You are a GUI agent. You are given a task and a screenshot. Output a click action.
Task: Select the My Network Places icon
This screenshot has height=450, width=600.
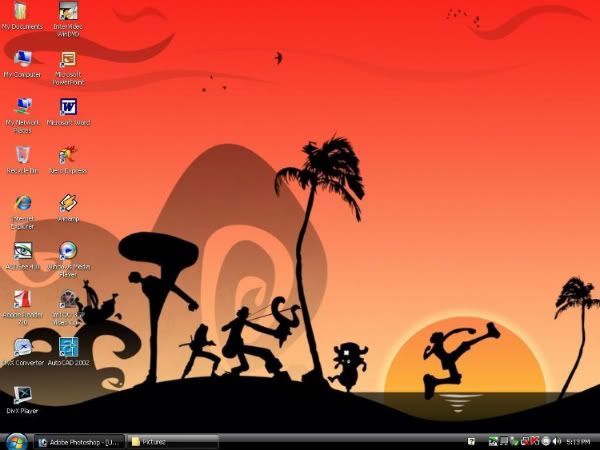click(x=23, y=116)
